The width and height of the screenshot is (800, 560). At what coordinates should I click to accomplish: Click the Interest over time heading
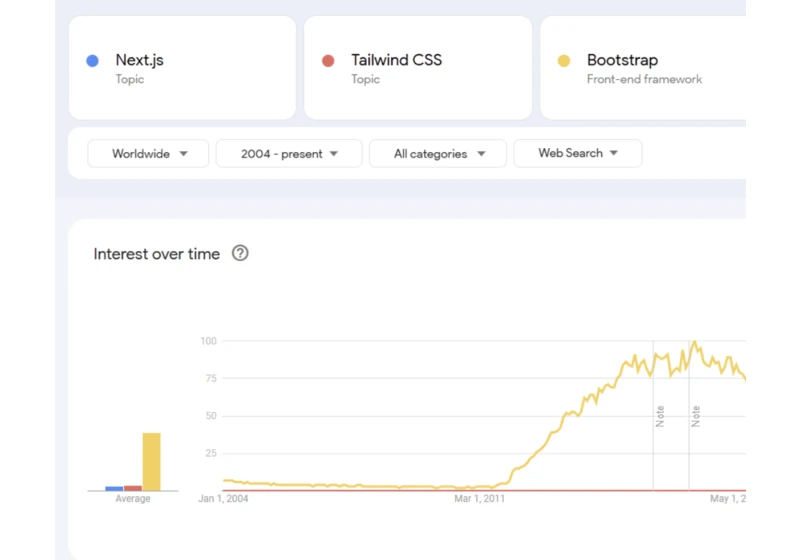tap(157, 254)
